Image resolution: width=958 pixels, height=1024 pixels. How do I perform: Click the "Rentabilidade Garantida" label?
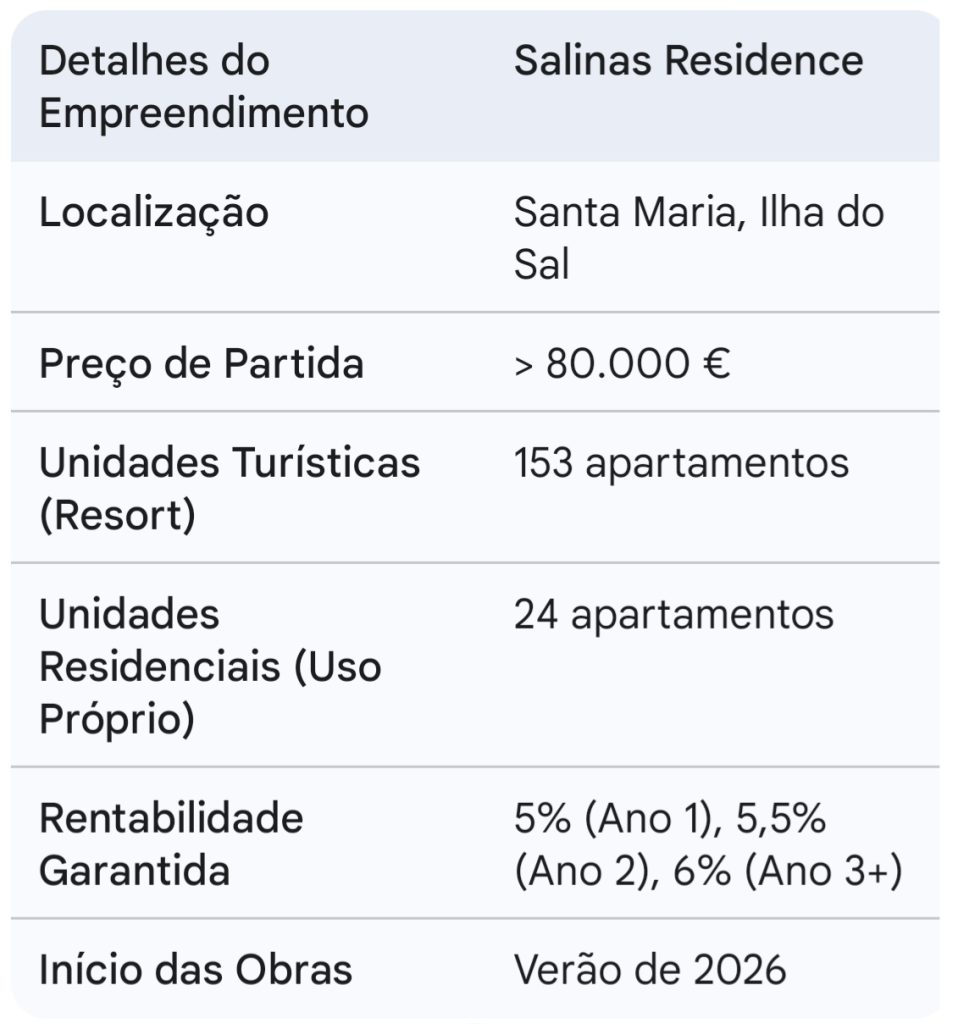[x=170, y=845]
